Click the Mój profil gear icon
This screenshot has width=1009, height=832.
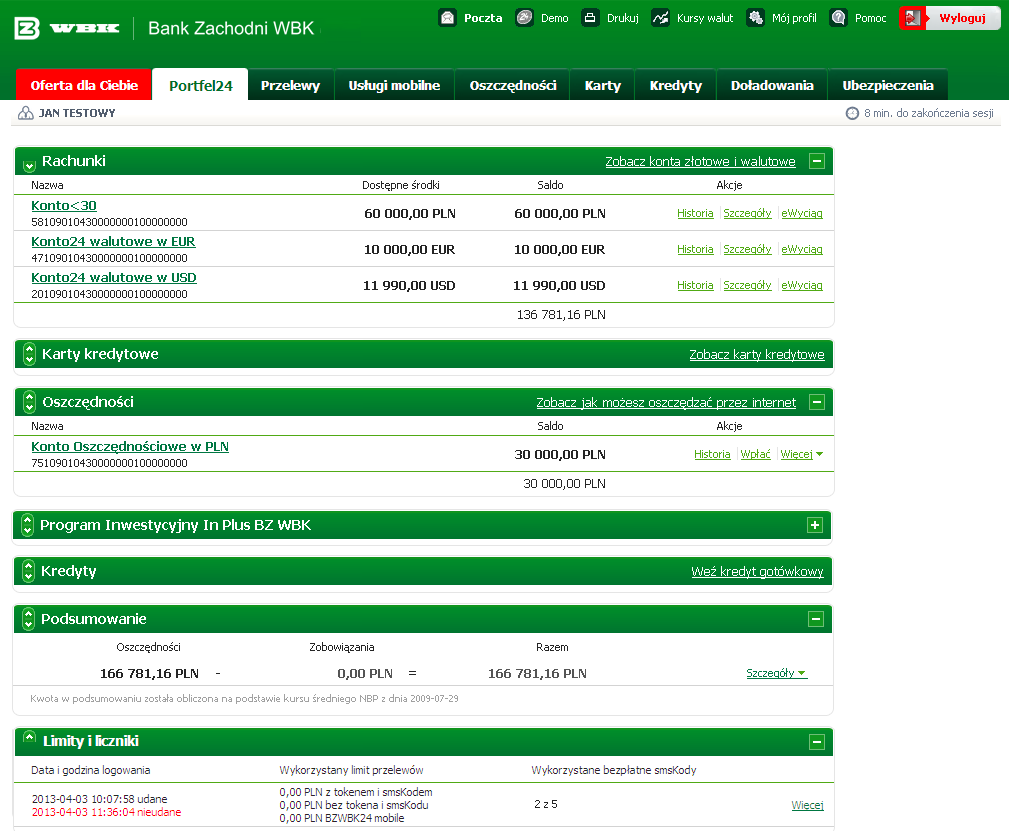(755, 17)
